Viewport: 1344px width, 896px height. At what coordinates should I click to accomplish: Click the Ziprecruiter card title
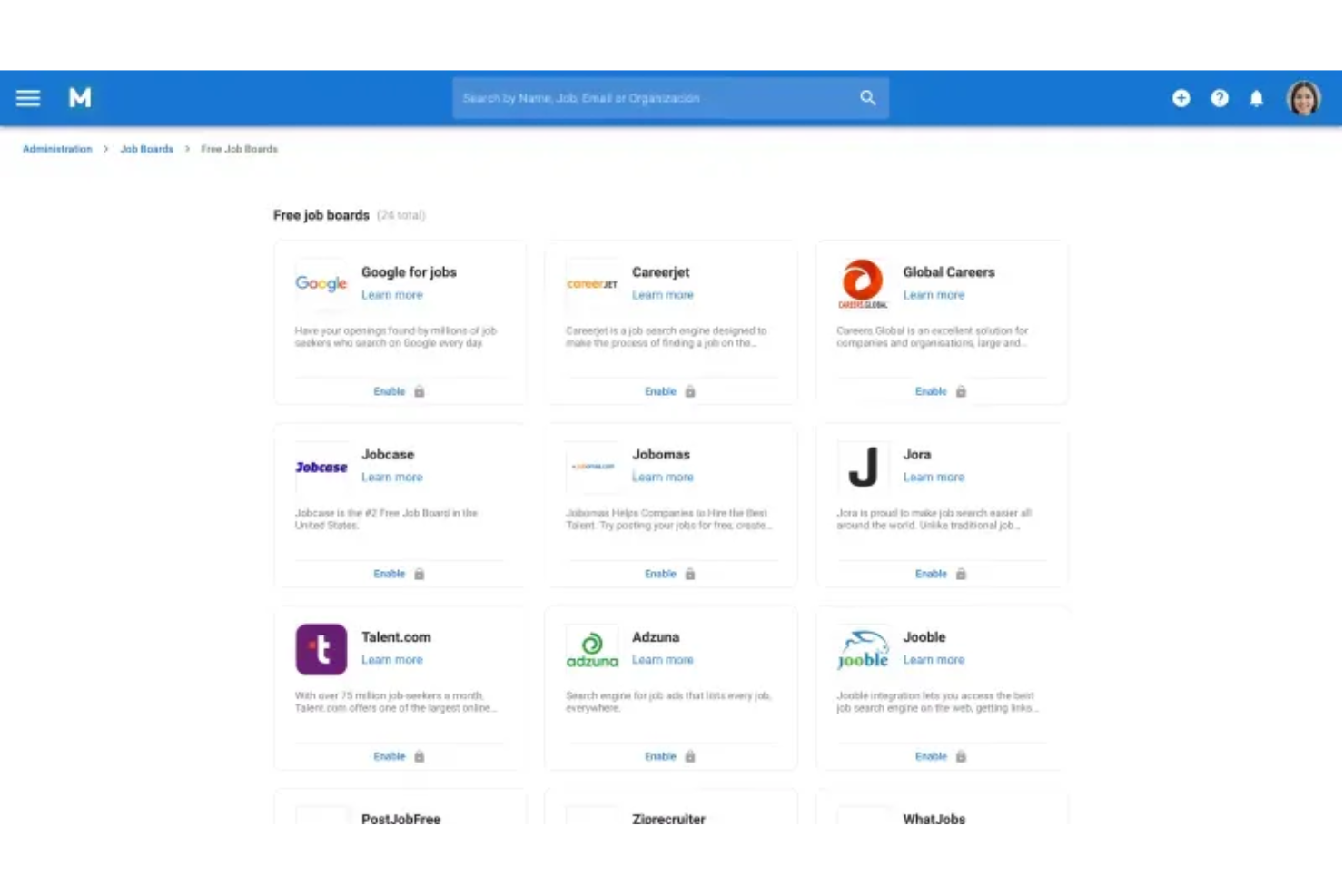pyautogui.click(x=668, y=819)
